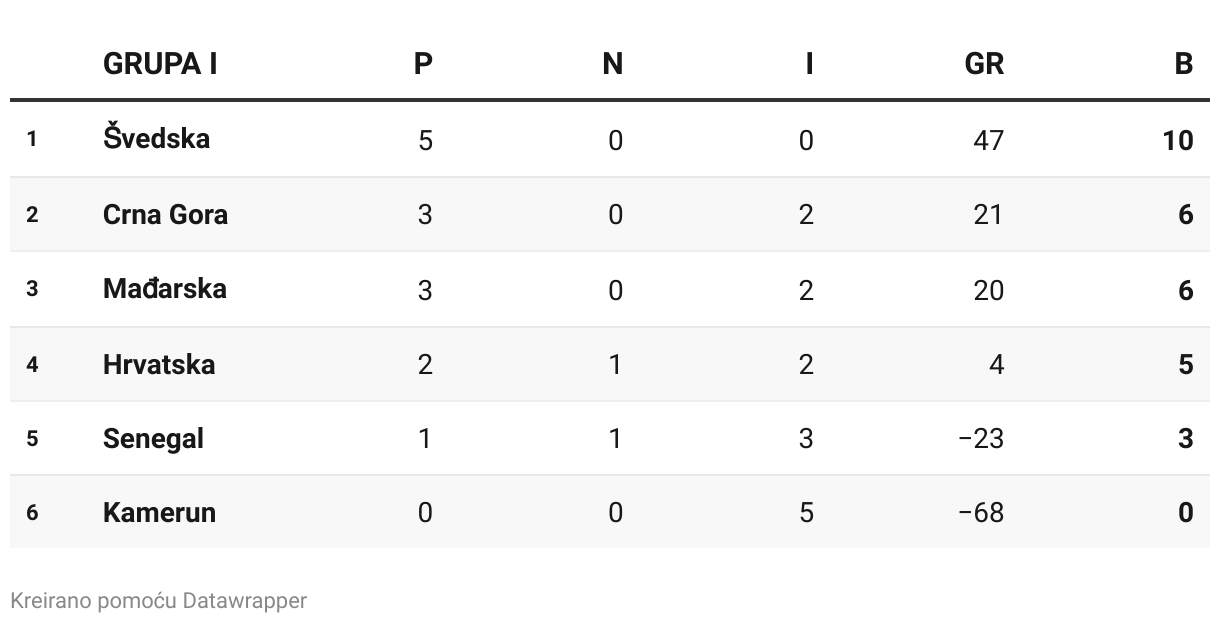Click the B points column header
Image resolution: width=1220 pixels, height=624 pixels.
click(x=1183, y=64)
